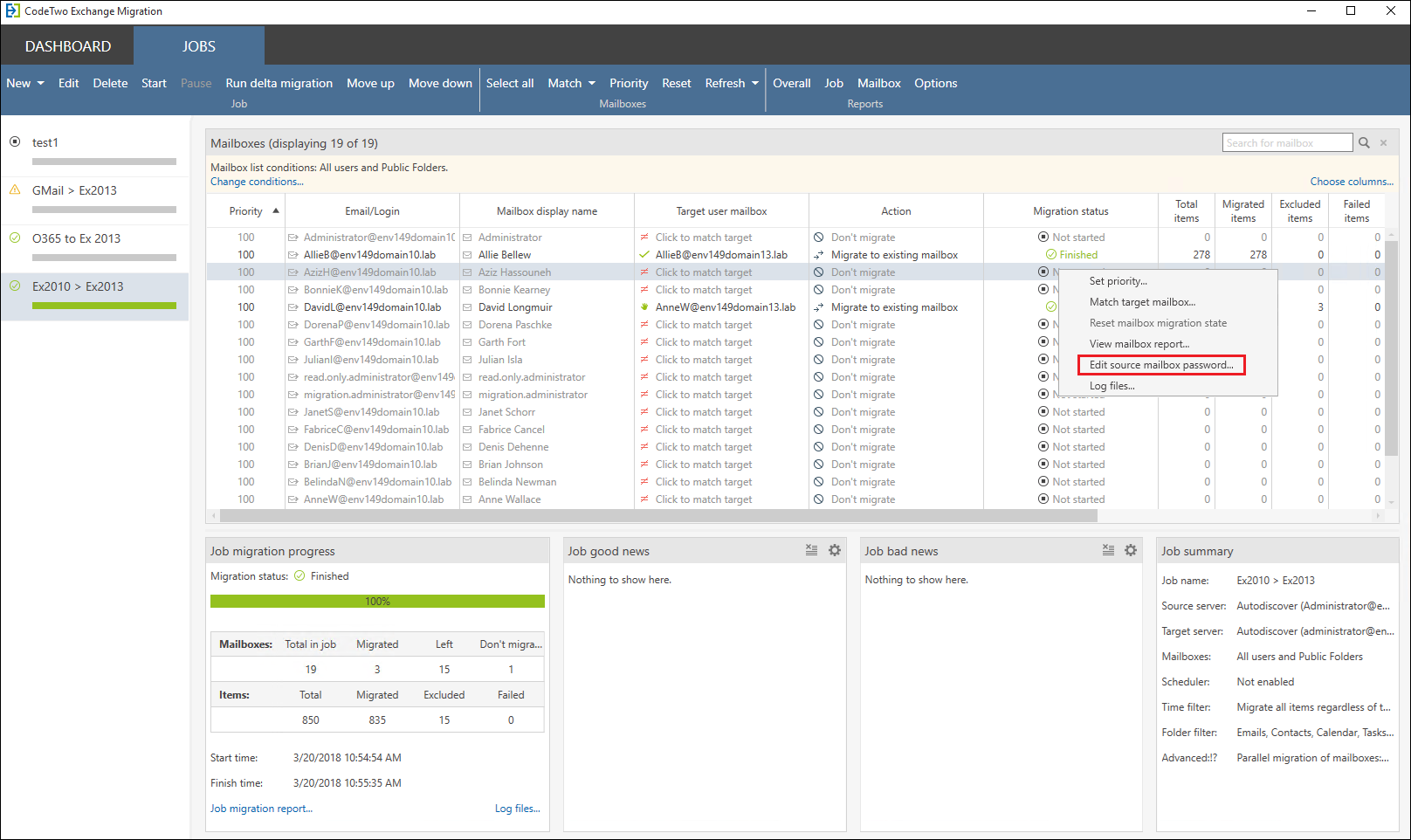Viewport: 1411px width, 840px height.
Task: Click the Finished status icon in AllieB row
Action: (x=1051, y=255)
